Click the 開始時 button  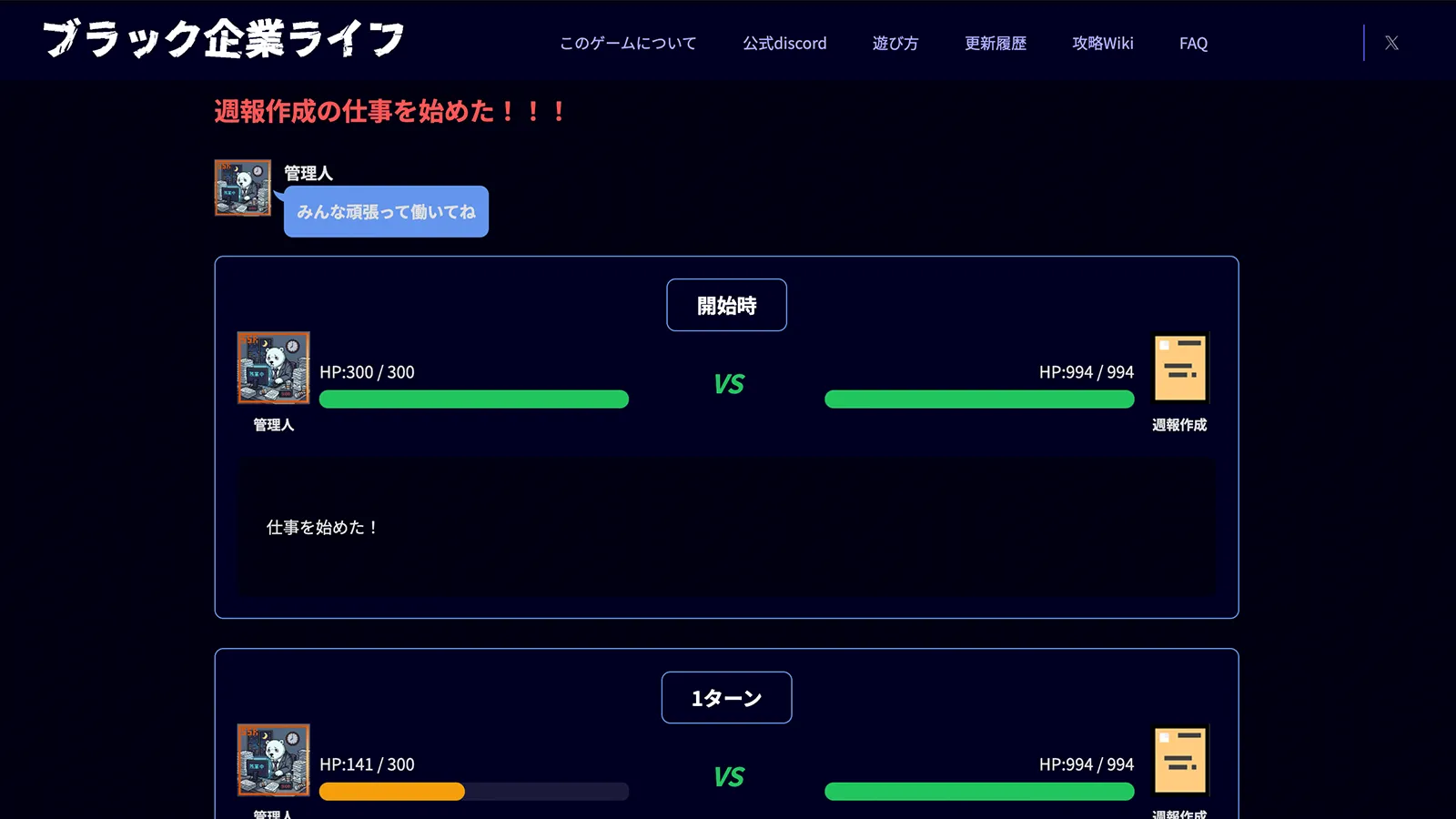[726, 305]
